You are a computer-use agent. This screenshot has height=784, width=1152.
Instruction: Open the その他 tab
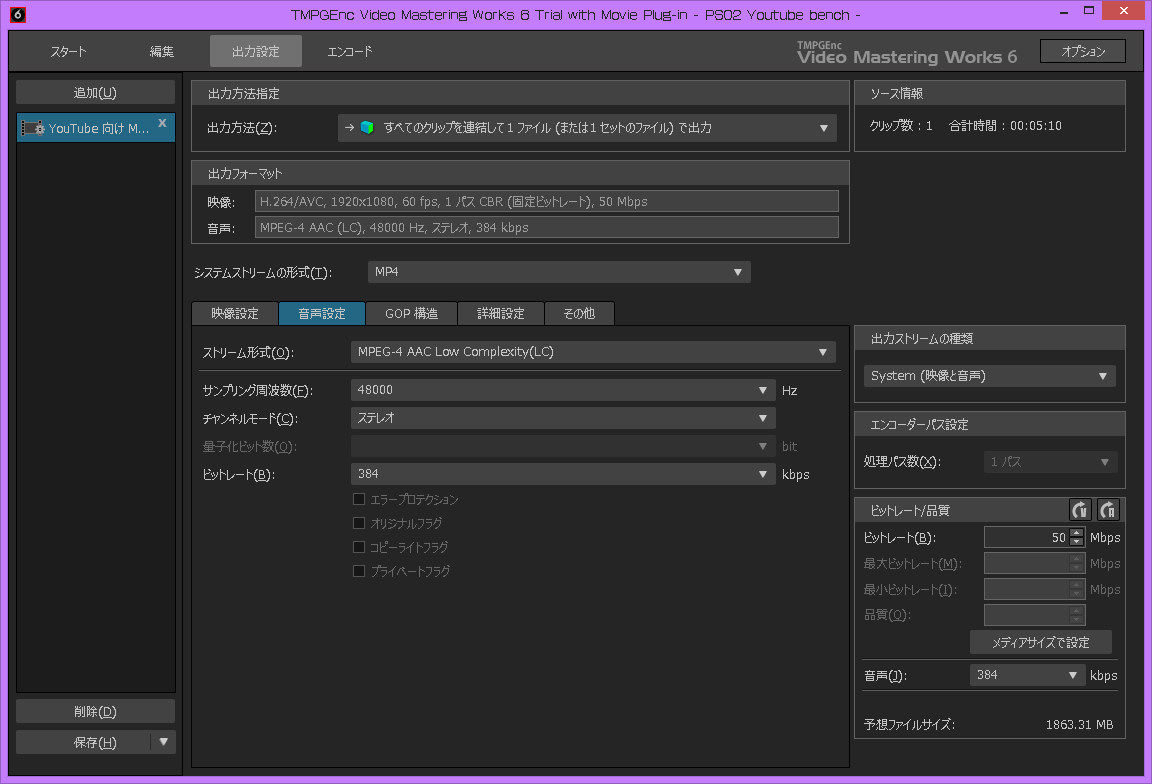(x=579, y=314)
